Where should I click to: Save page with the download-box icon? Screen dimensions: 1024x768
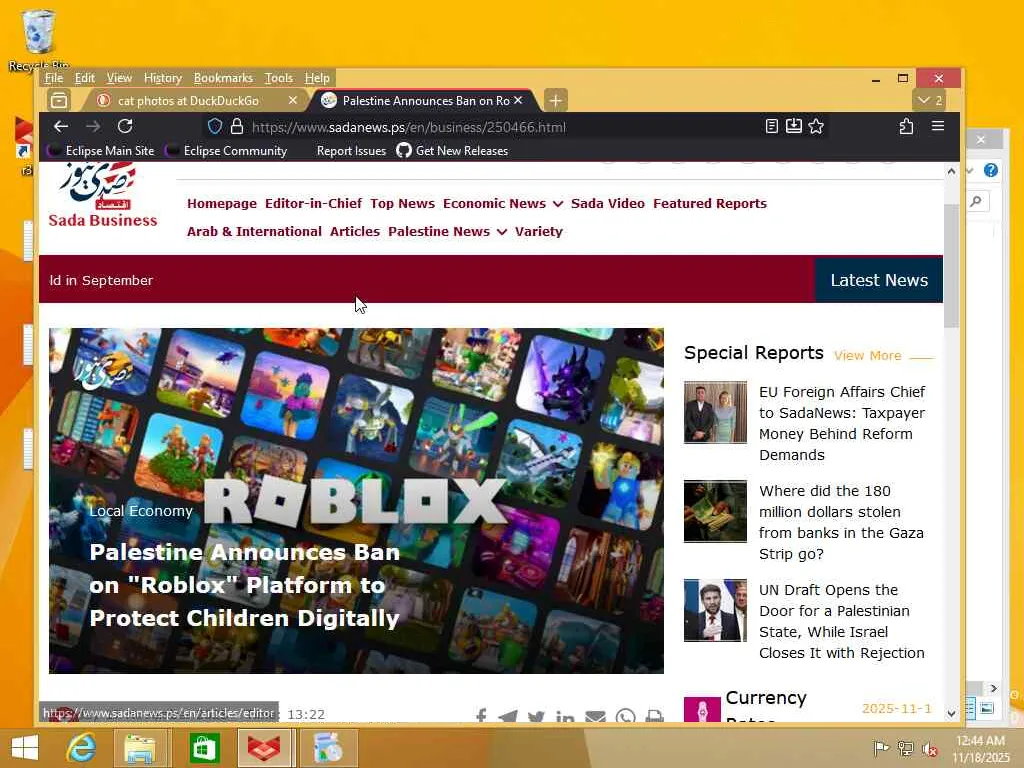point(793,126)
